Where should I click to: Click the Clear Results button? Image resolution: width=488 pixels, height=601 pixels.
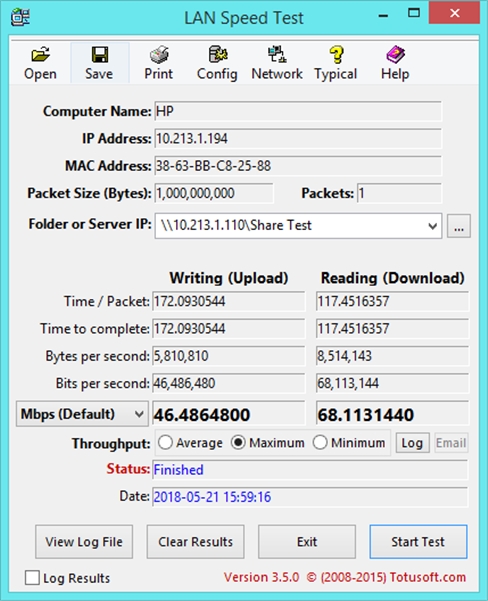click(x=196, y=542)
